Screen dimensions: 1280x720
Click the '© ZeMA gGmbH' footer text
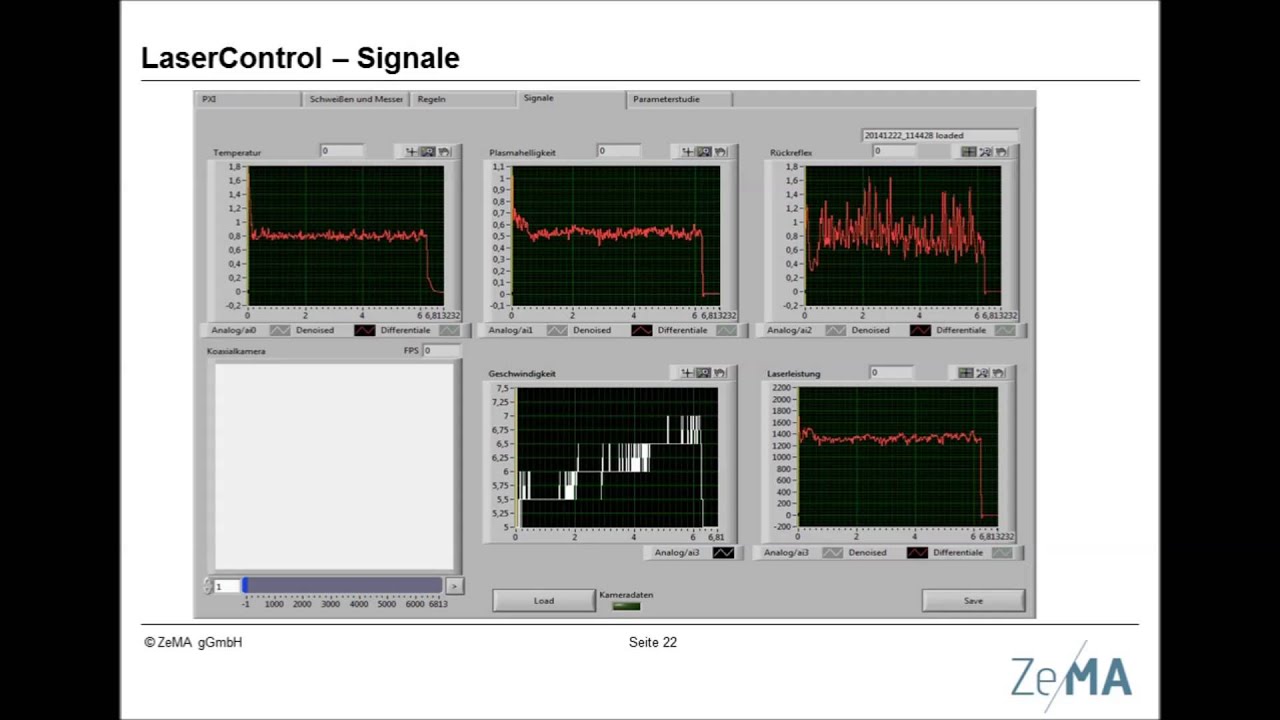[193, 642]
